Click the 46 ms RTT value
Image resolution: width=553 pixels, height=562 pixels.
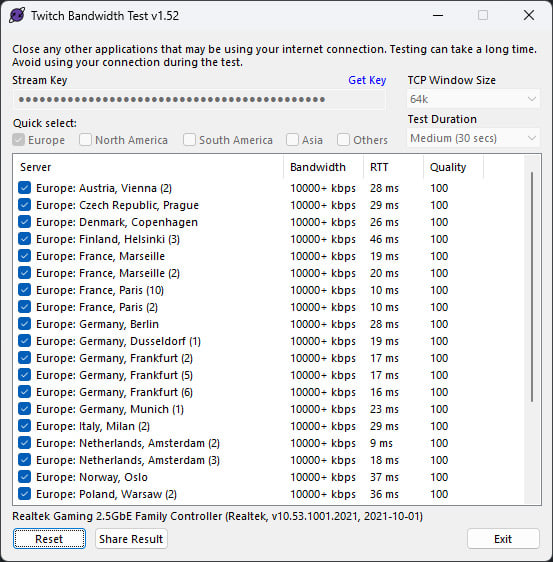(384, 239)
